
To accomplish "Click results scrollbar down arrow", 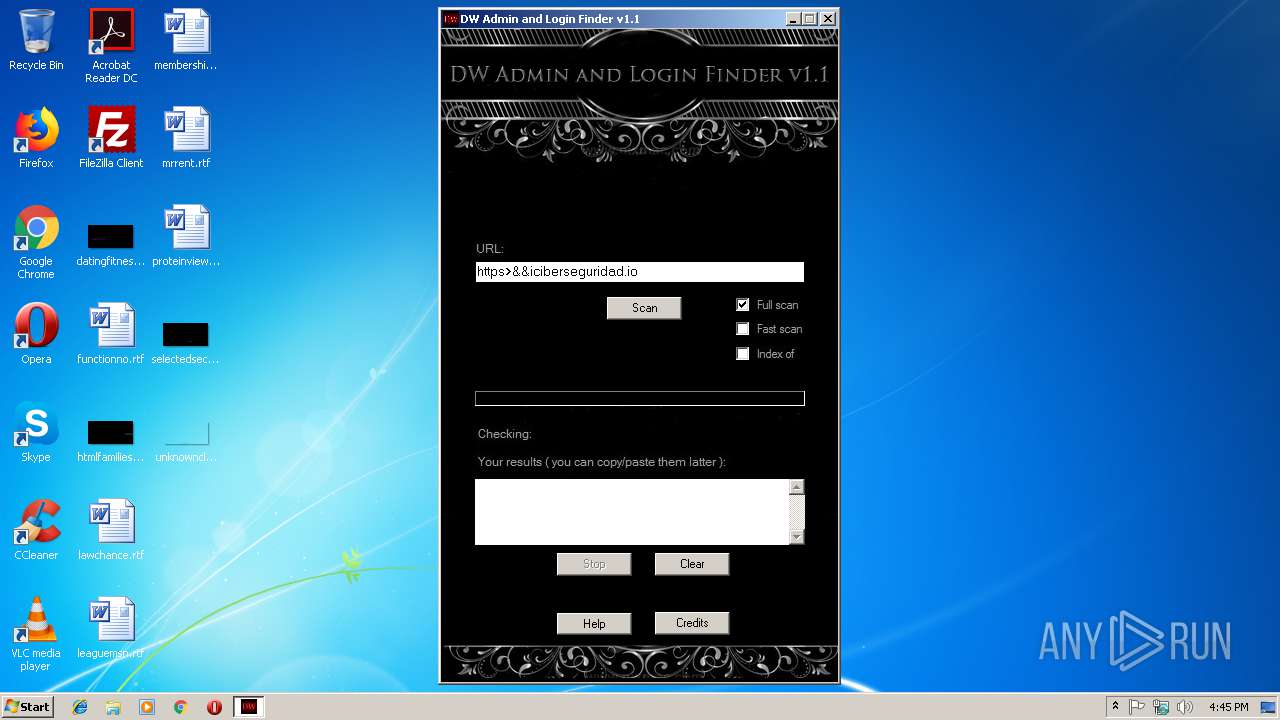I will point(797,537).
